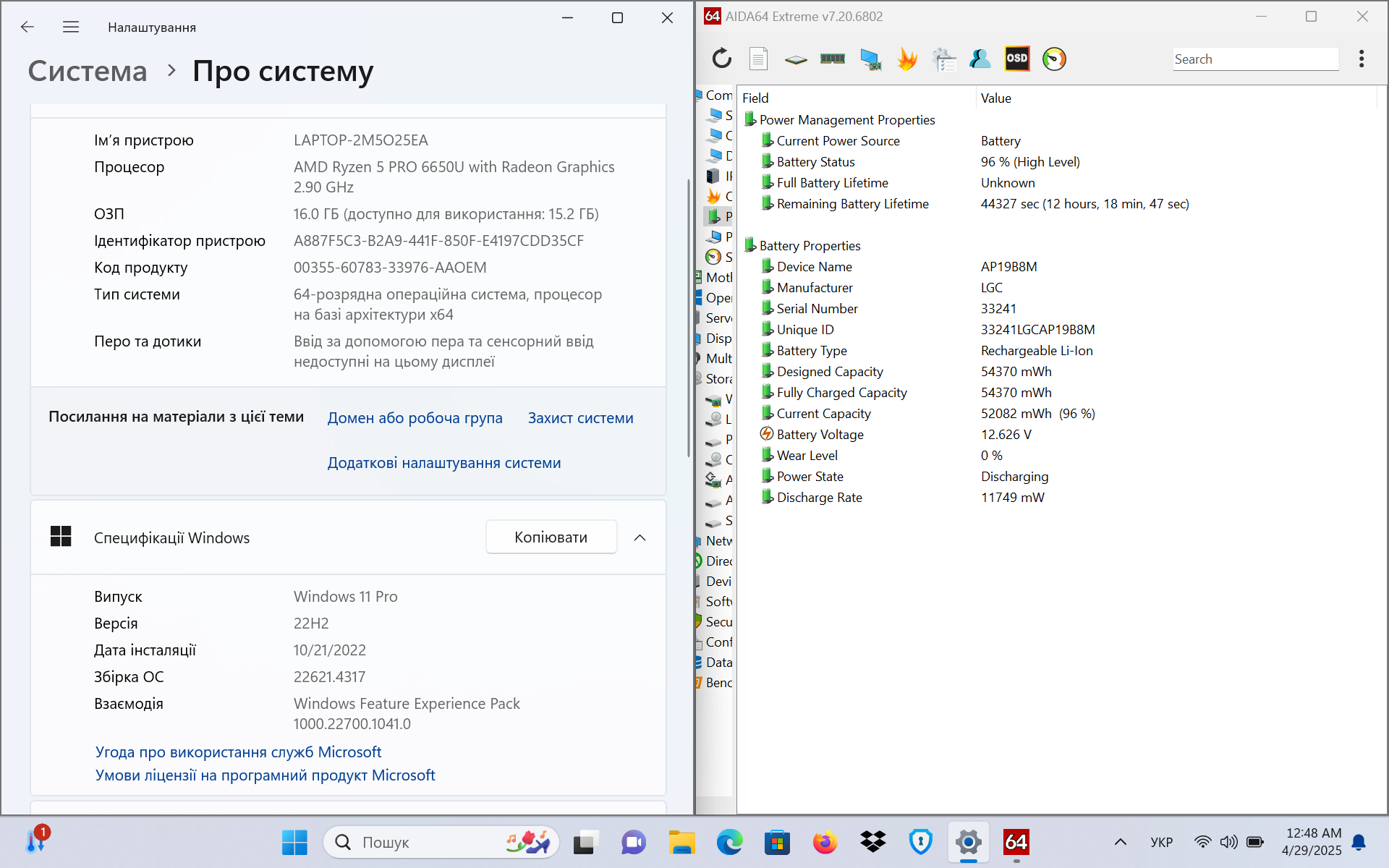Open Dropbox from the taskbar

tap(872, 842)
